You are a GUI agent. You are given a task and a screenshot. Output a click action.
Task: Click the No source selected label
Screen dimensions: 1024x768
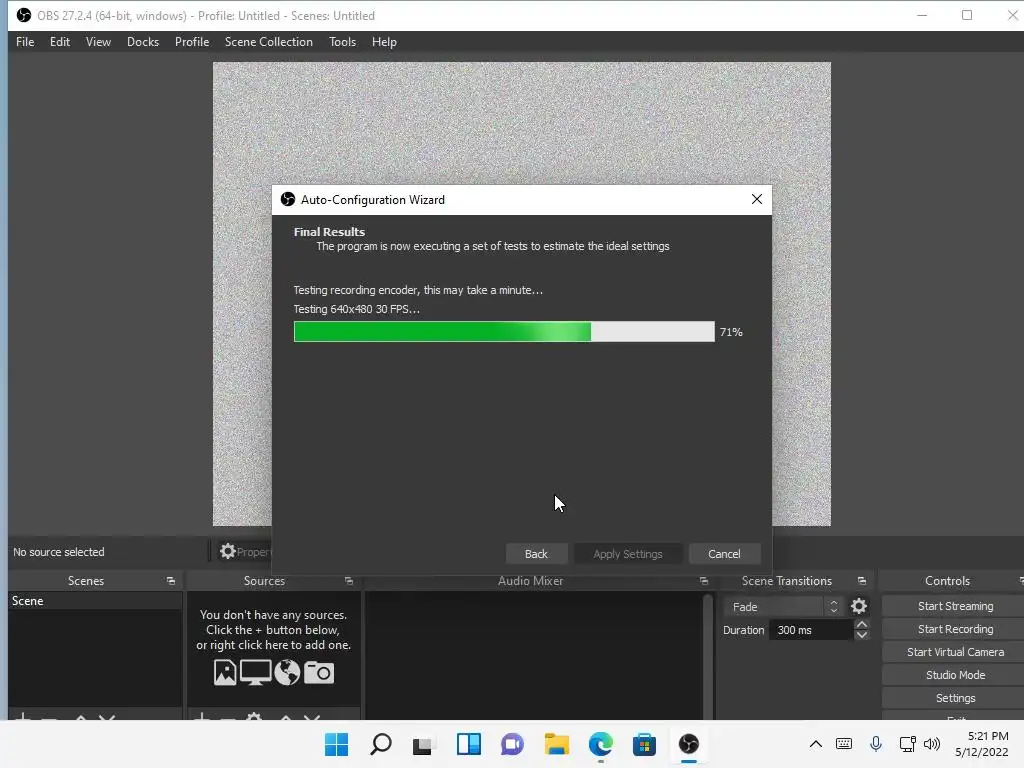59,552
